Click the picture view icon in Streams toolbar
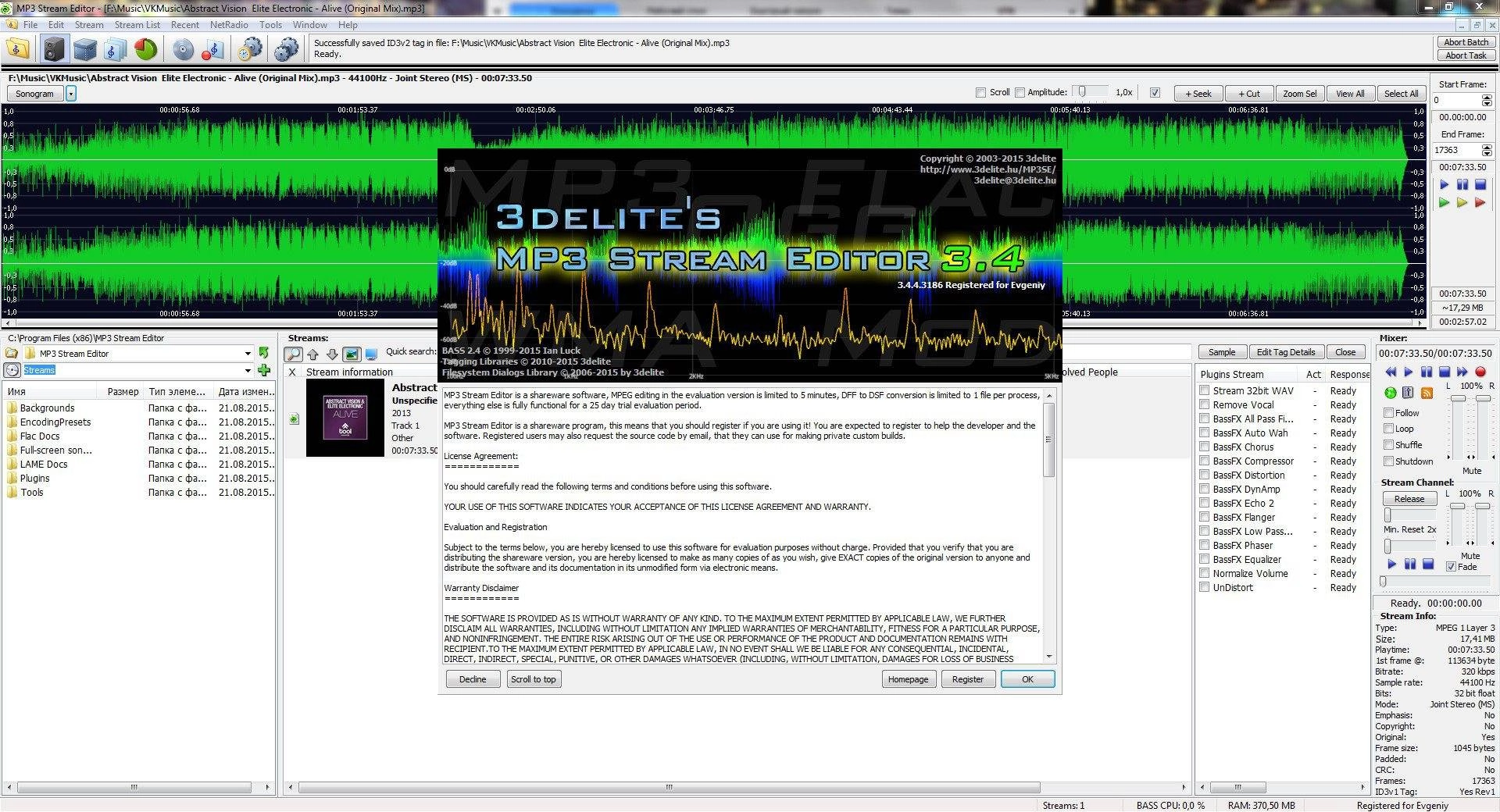The height and width of the screenshot is (812, 1500). click(x=352, y=354)
